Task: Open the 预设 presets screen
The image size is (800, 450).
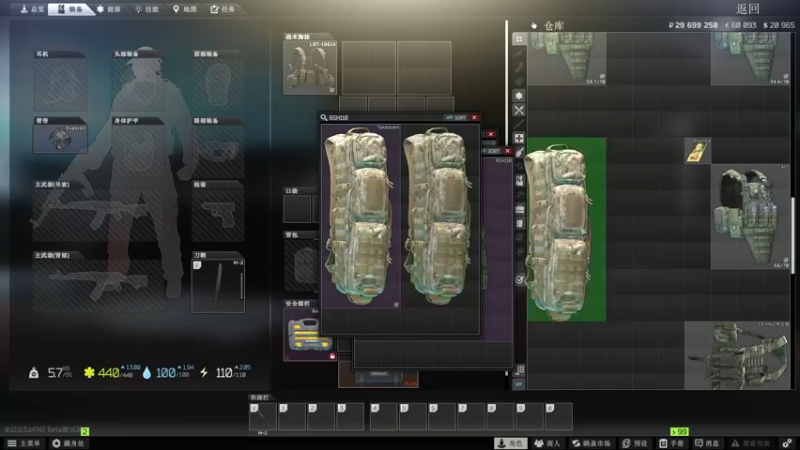Action: pos(635,443)
